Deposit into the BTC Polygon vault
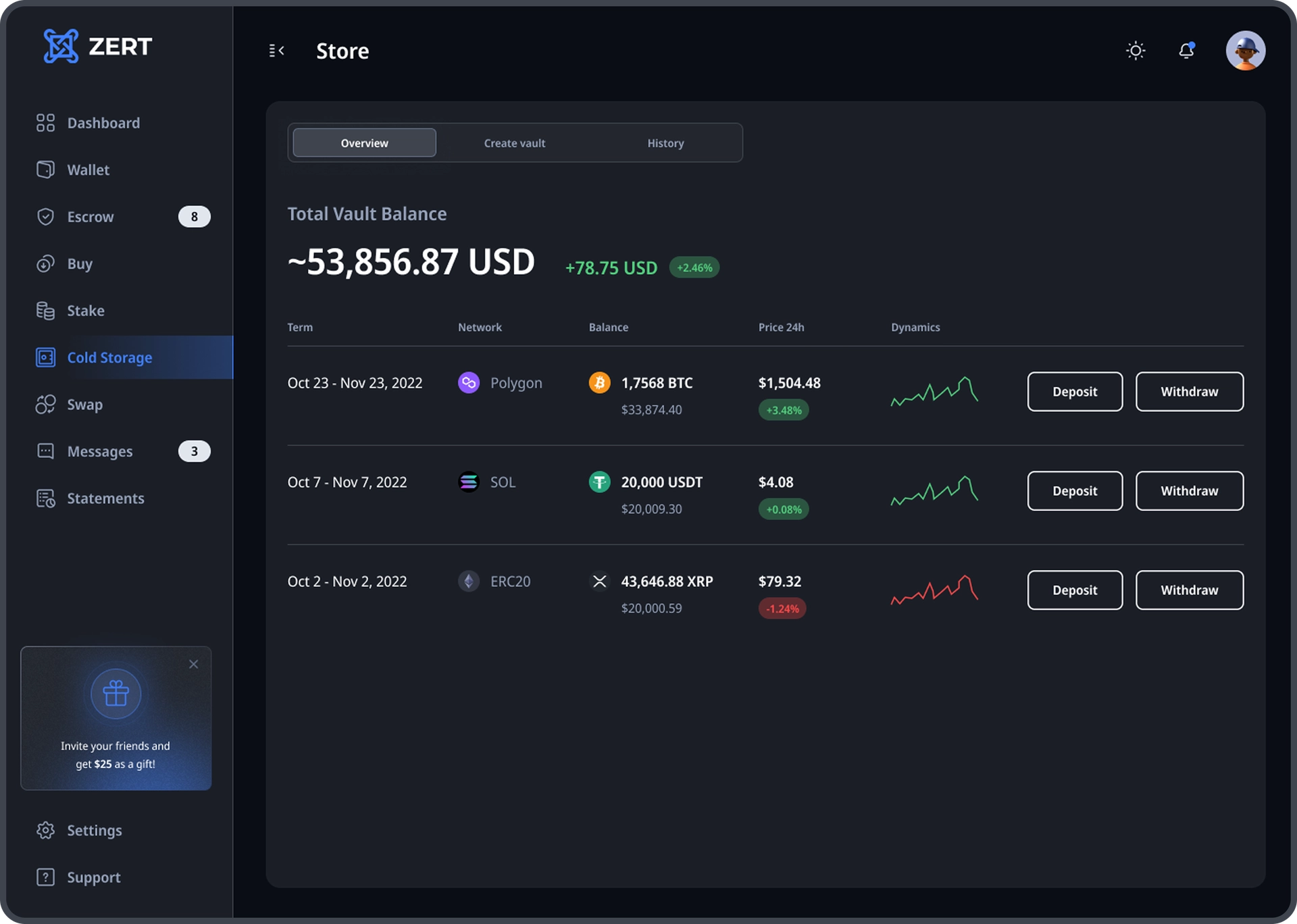 click(1074, 392)
